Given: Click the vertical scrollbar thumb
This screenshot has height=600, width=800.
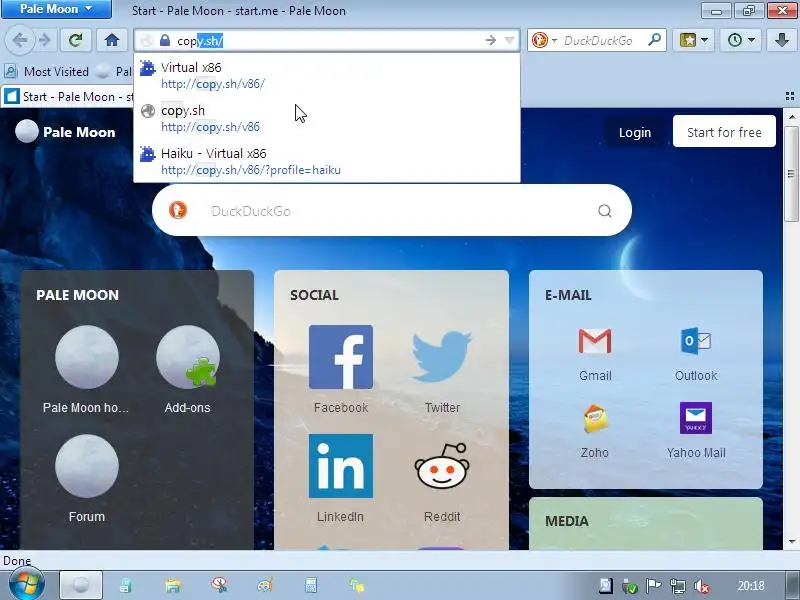Looking at the screenshot, I should [x=791, y=173].
